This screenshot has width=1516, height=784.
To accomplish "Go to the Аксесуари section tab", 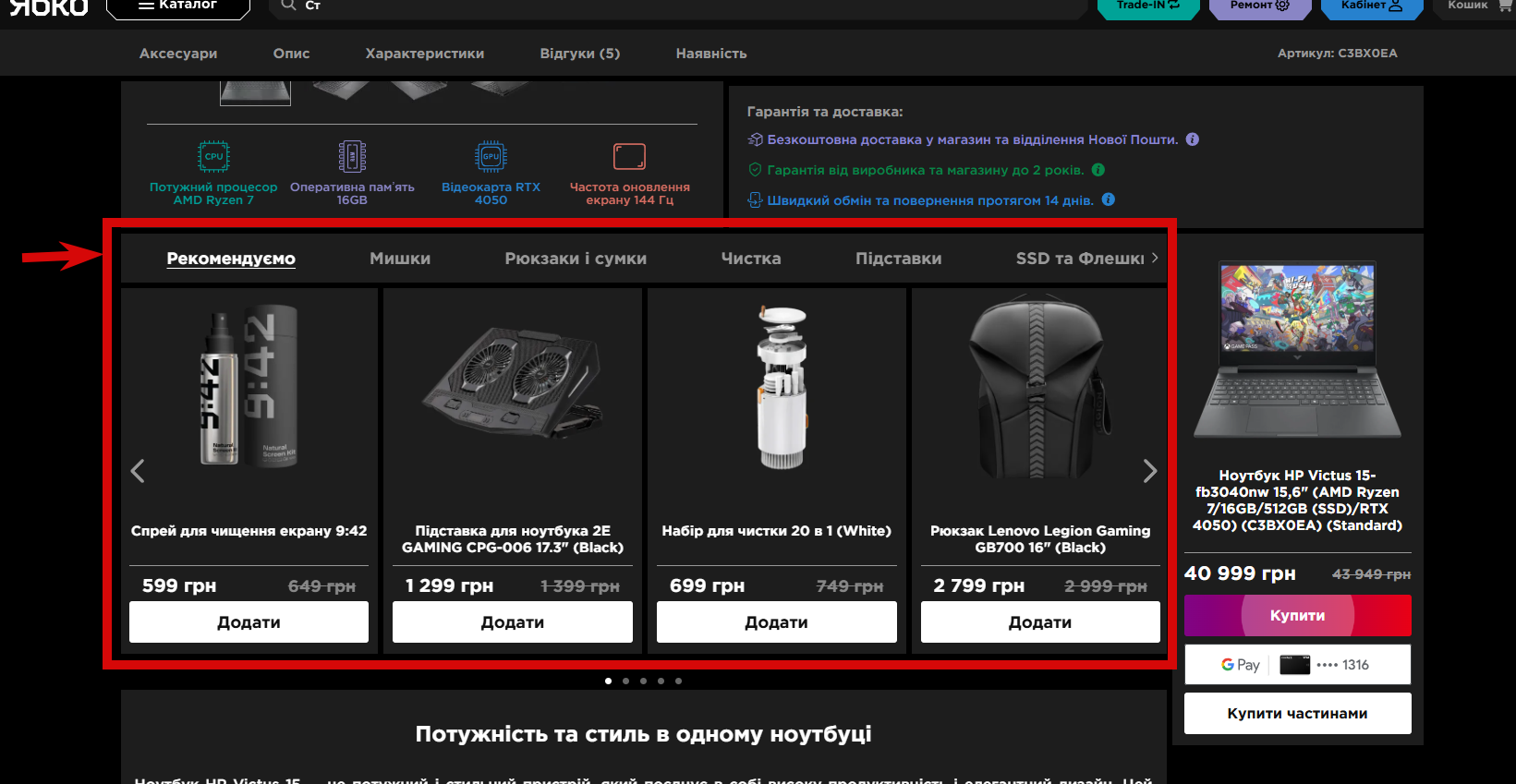I will (178, 54).
